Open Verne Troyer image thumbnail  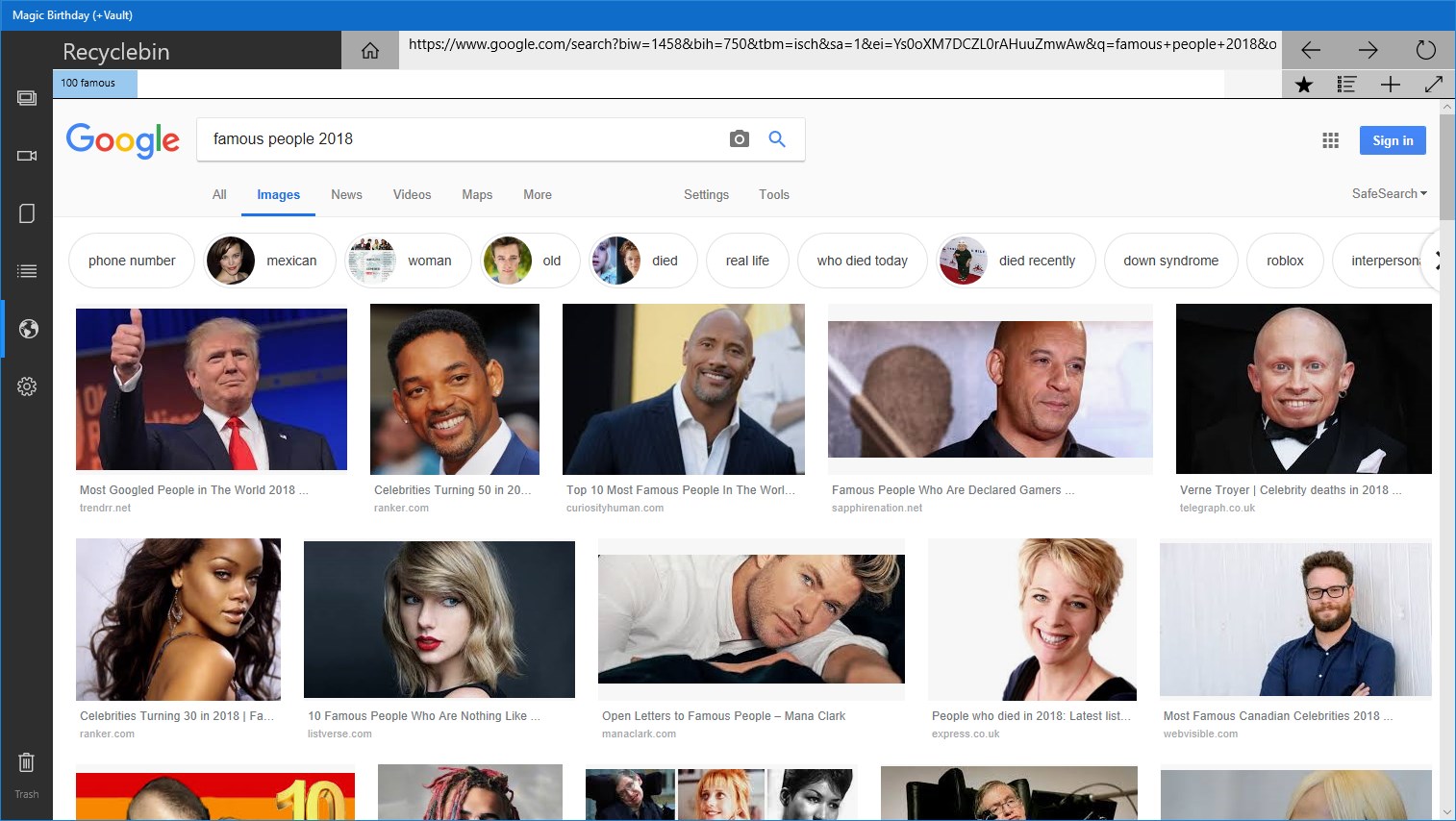point(1304,388)
